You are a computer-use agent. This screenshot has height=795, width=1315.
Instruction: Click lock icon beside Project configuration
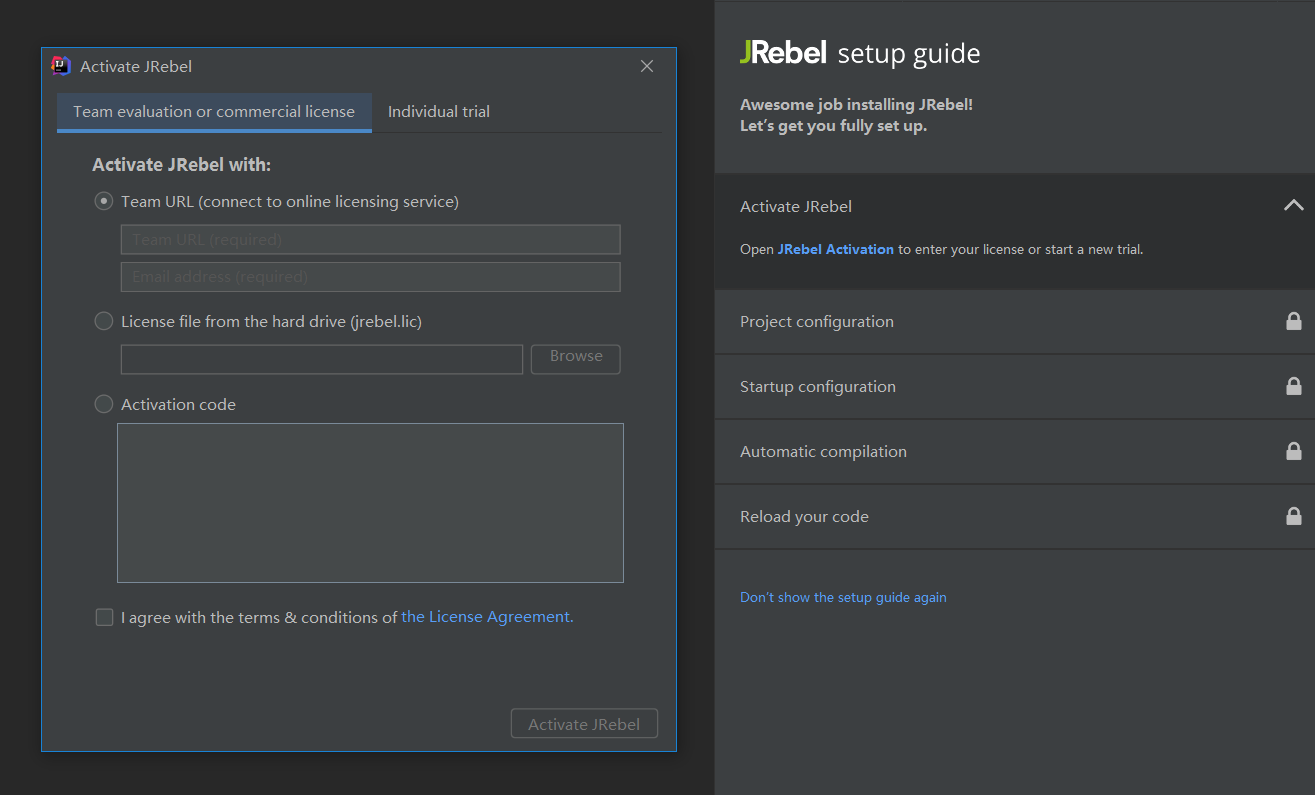[1293, 321]
